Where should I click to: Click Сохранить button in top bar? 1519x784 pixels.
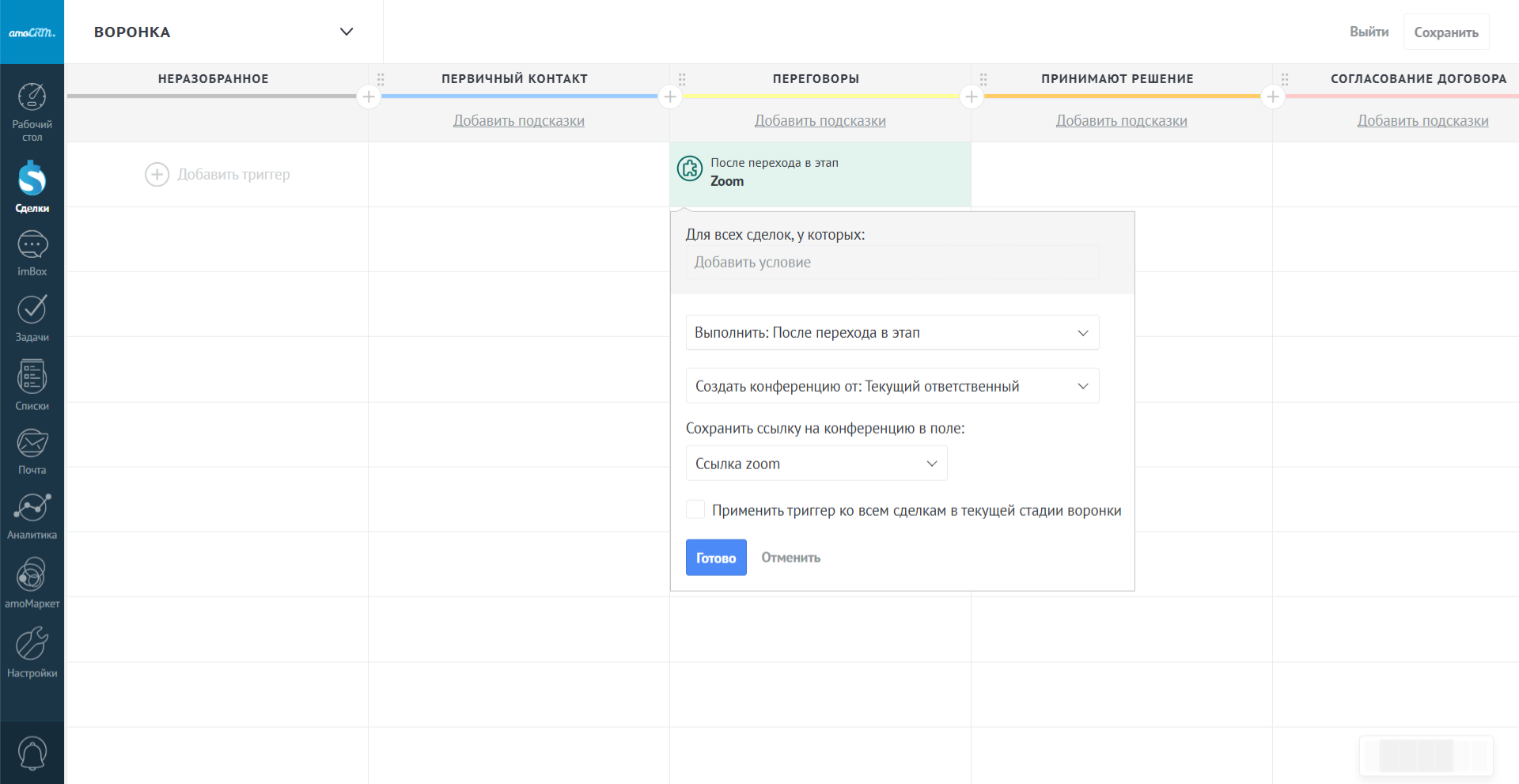click(1445, 32)
